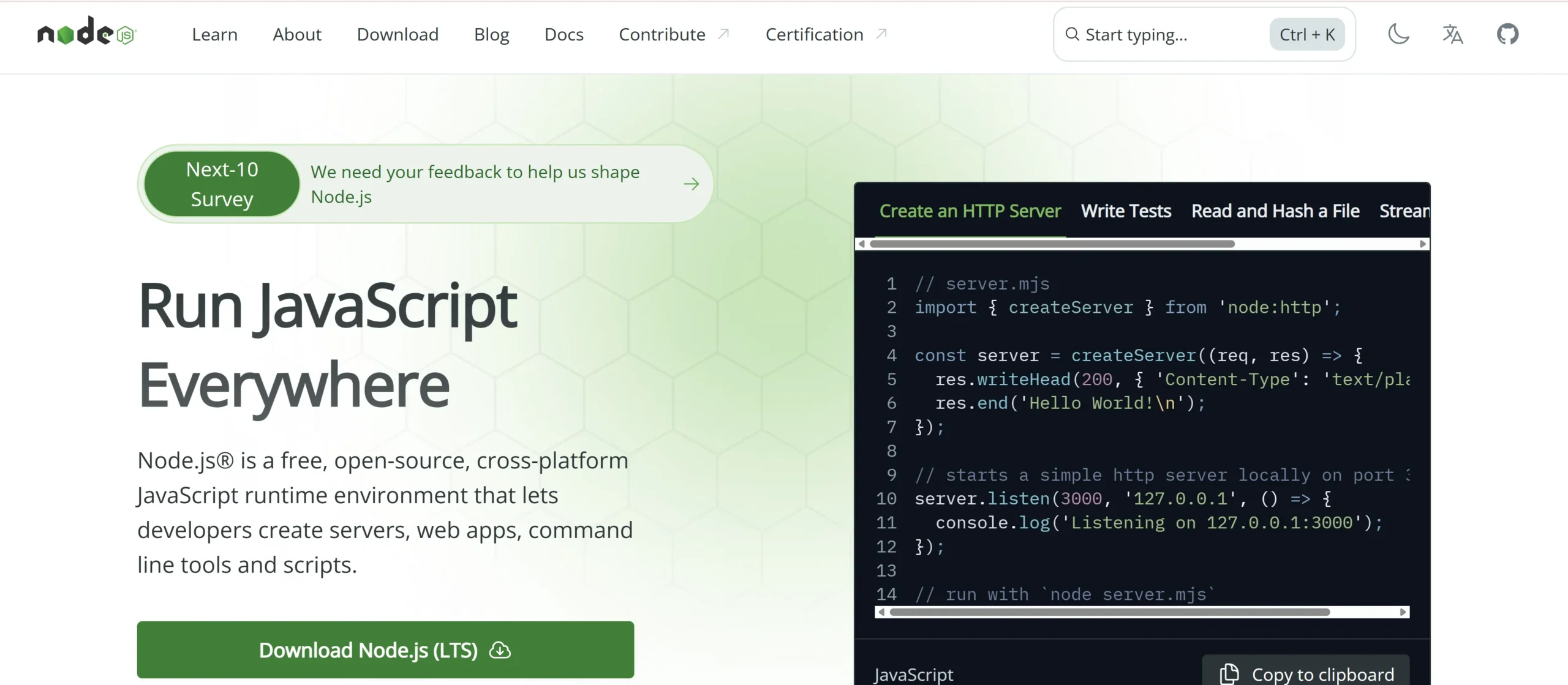This screenshot has width=1568, height=685.
Task: Open the Docs link
Action: click(564, 34)
